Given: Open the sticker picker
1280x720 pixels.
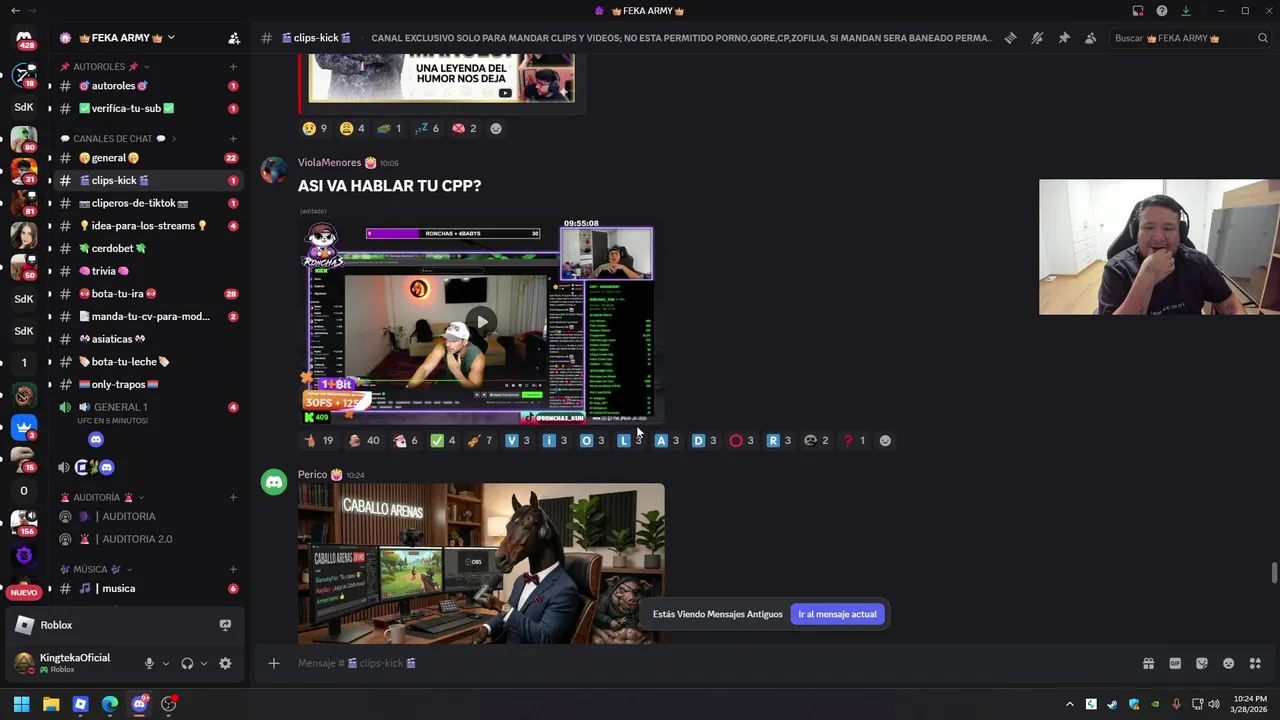Looking at the screenshot, I should point(1202,663).
